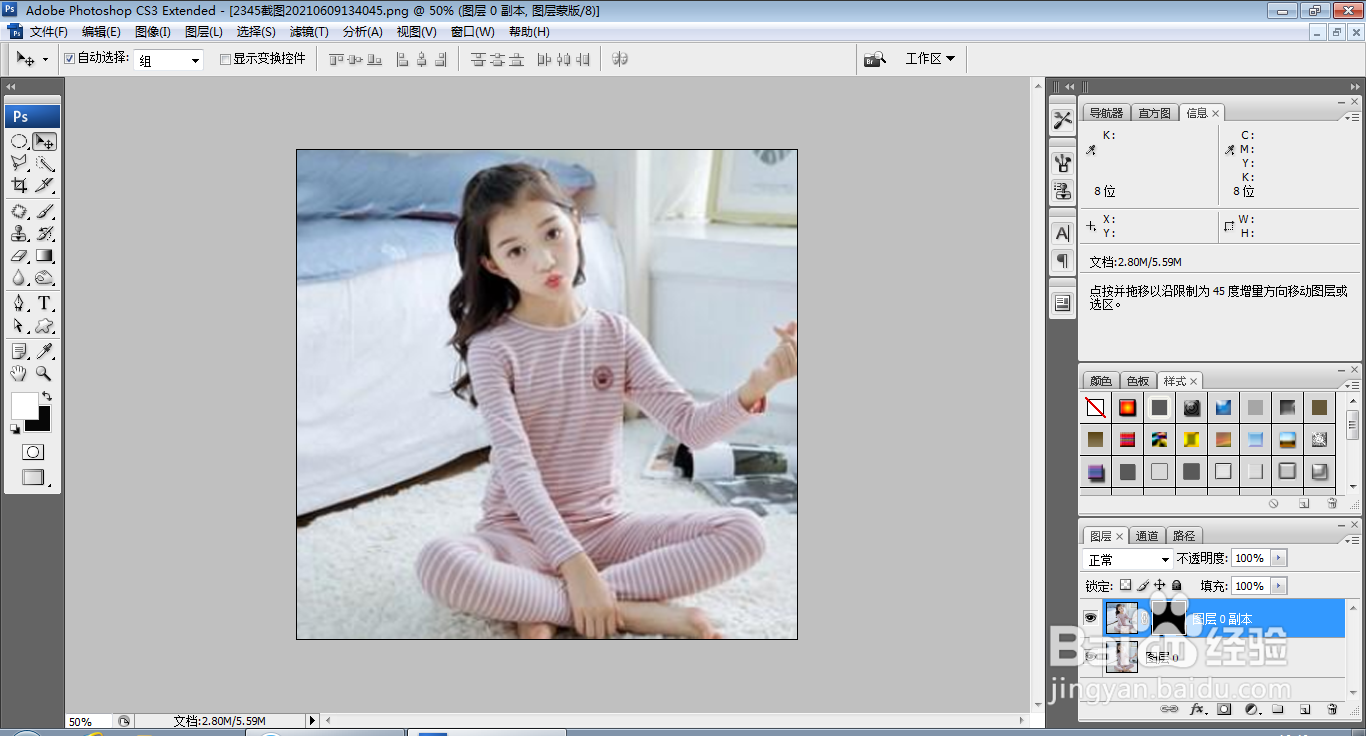Select the Blur tool
The width and height of the screenshot is (1366, 736).
click(19, 278)
